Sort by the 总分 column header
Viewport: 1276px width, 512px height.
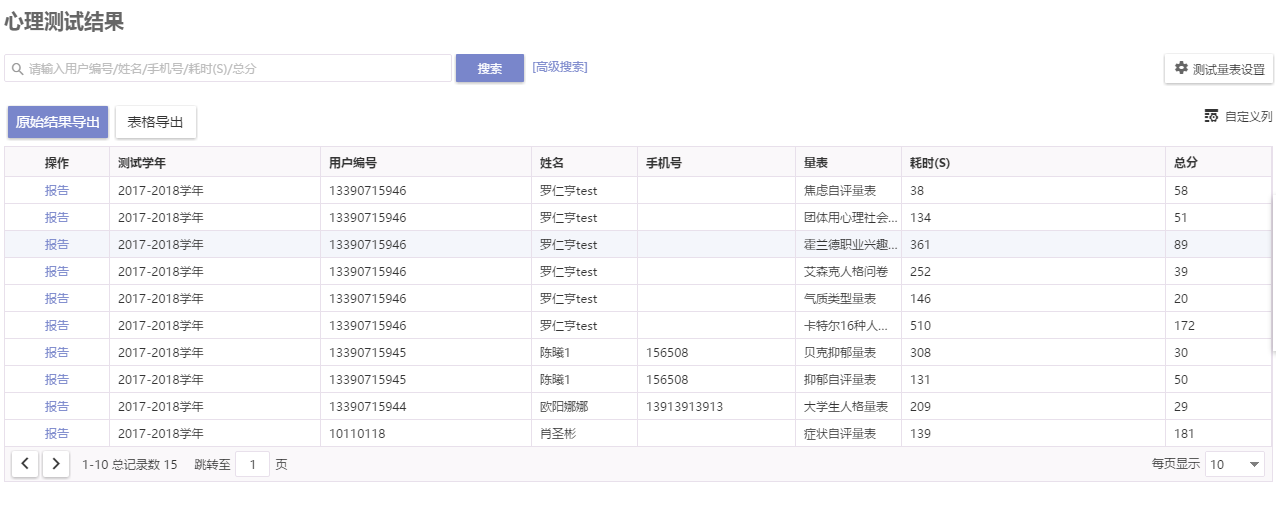(1186, 163)
